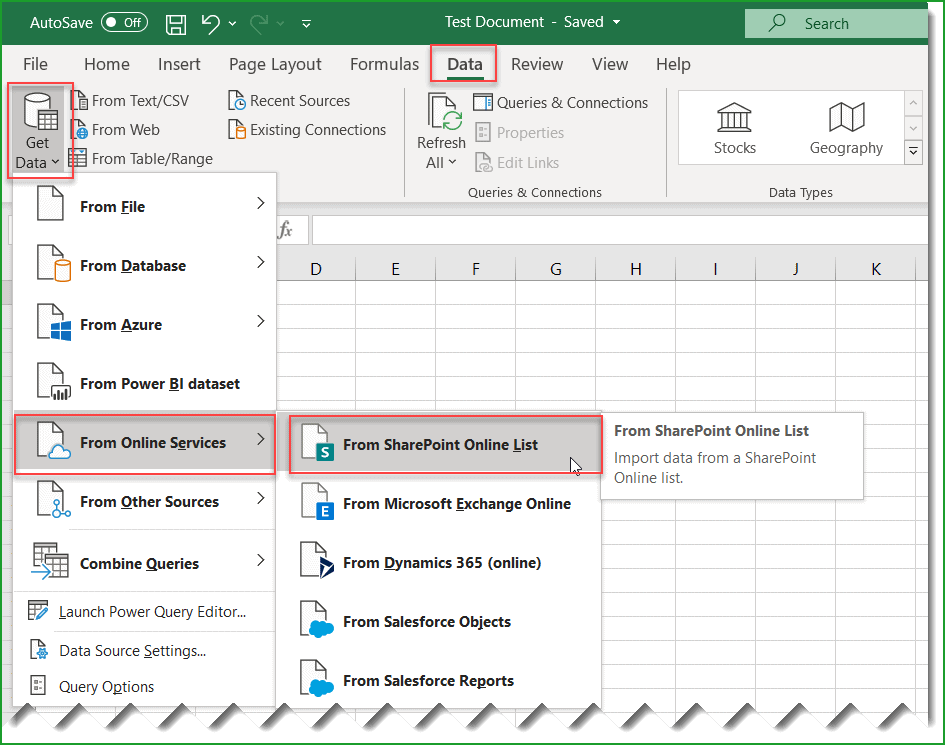Expand the Data Types gallery More arrow
Viewport: 945px width, 745px height.
click(x=913, y=151)
